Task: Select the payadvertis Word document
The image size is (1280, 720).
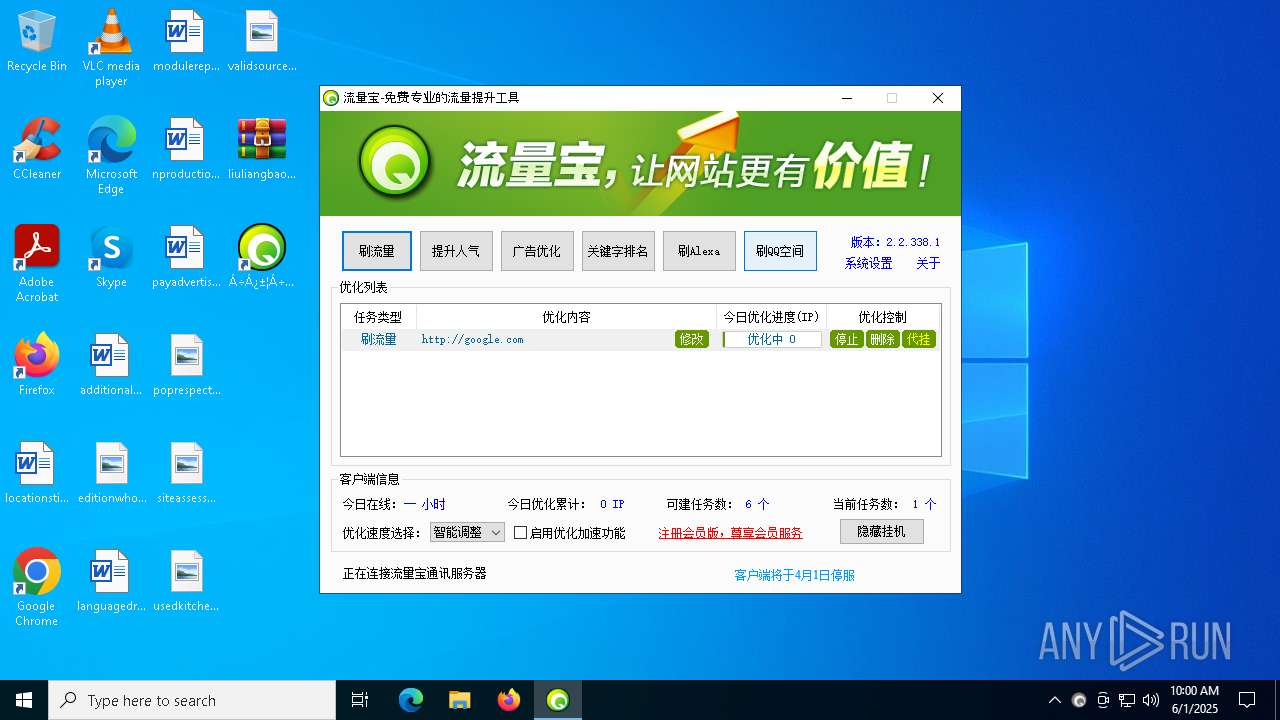Action: coord(186,257)
